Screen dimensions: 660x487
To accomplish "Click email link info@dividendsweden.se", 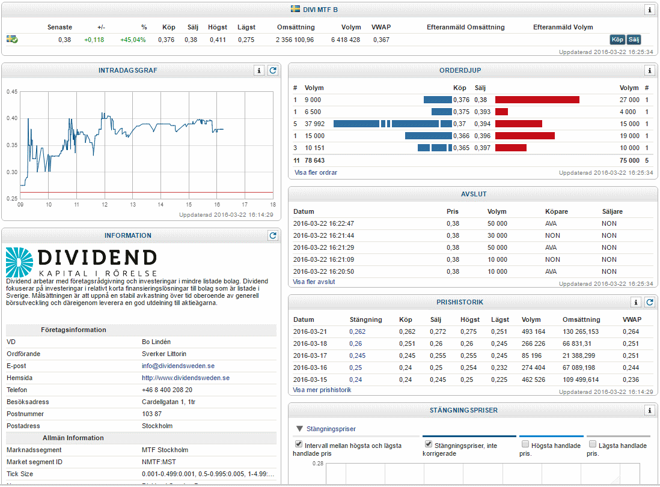I will point(178,366).
